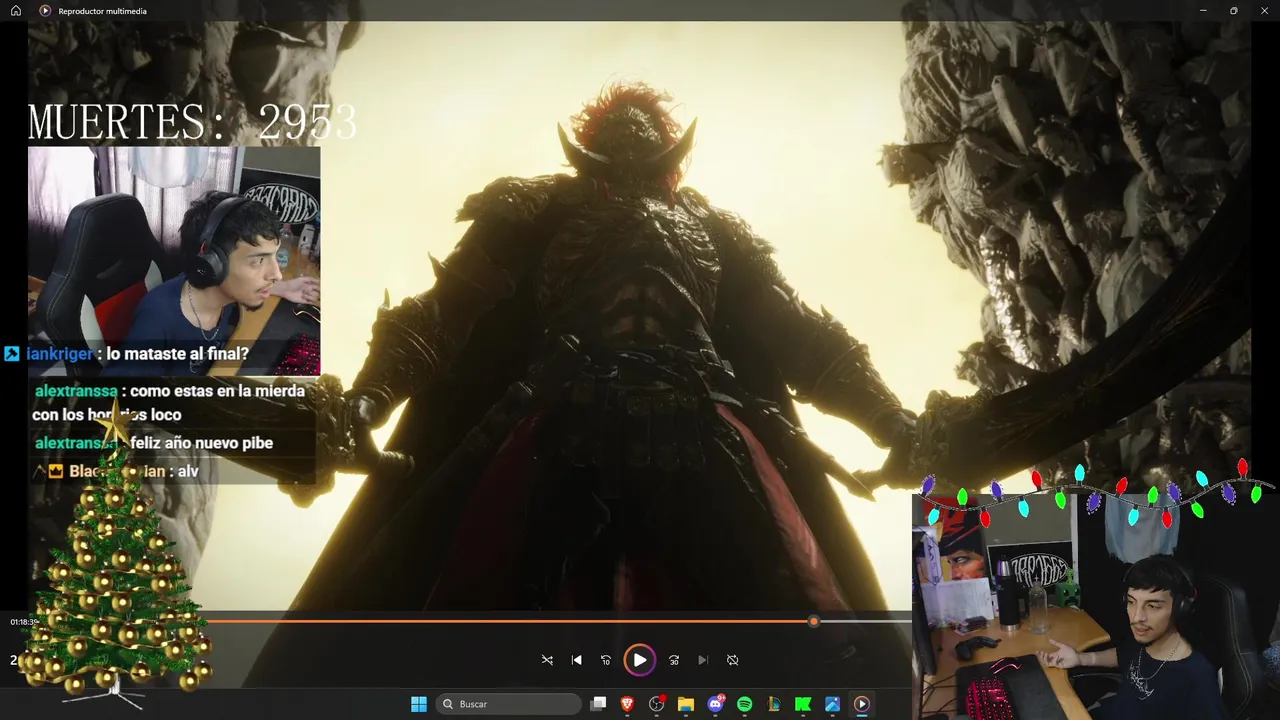Open the Windows Start menu
1280x720 pixels.
coord(419,704)
